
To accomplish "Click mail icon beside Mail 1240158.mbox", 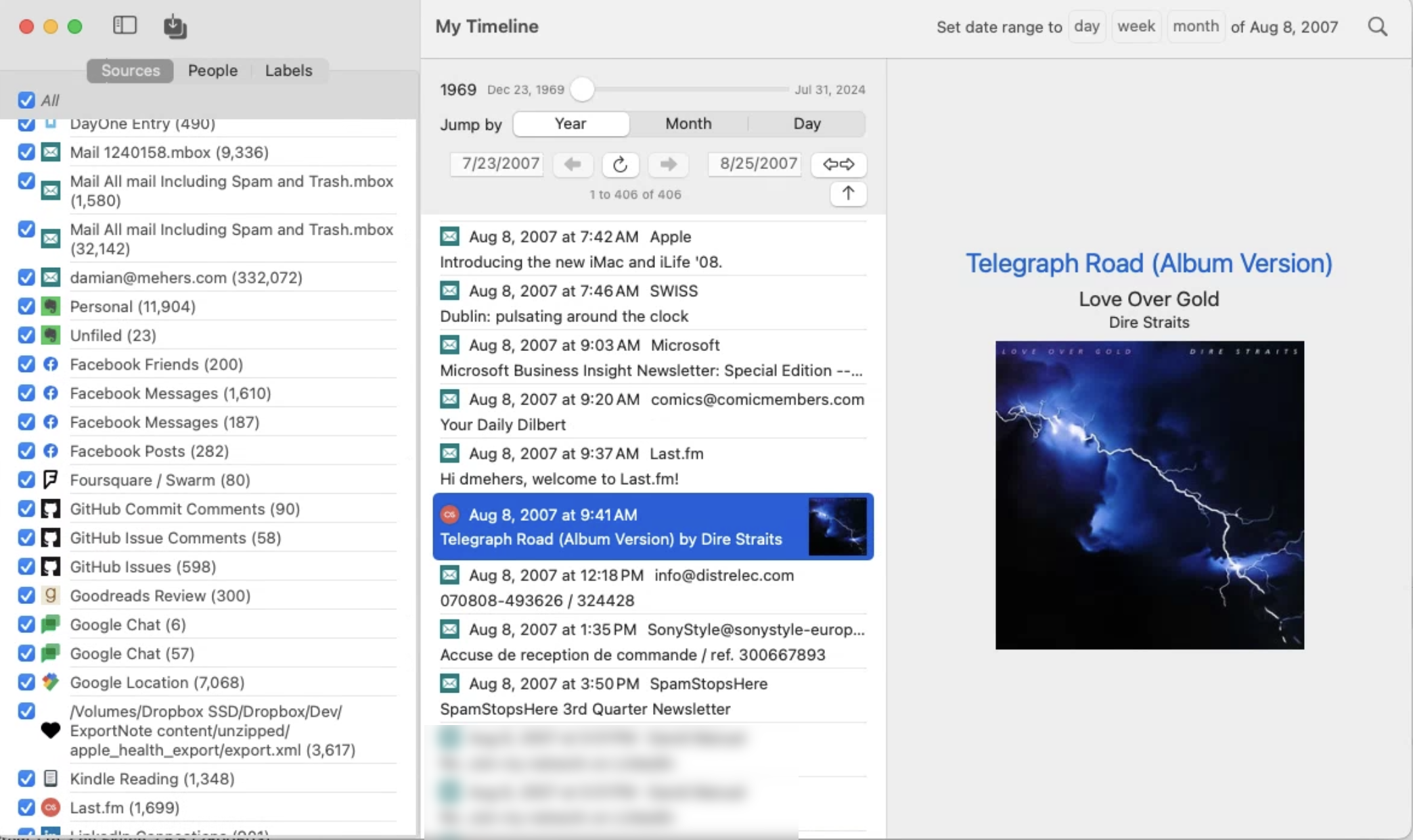I will (x=51, y=152).
